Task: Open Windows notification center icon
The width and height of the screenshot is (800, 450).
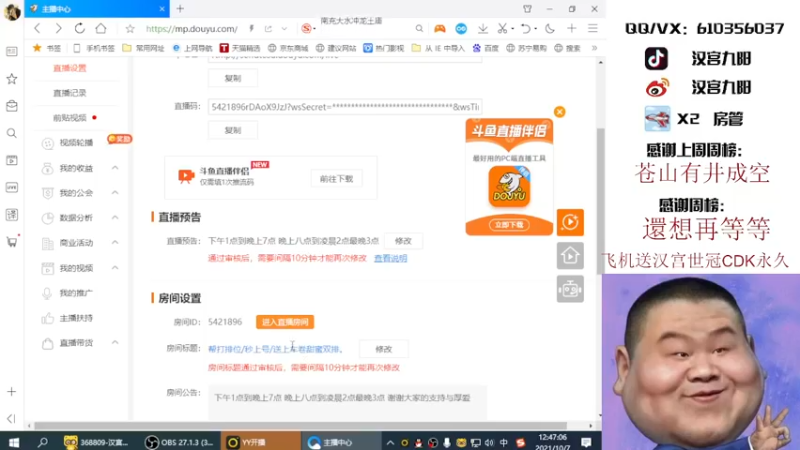Action: pos(586,442)
